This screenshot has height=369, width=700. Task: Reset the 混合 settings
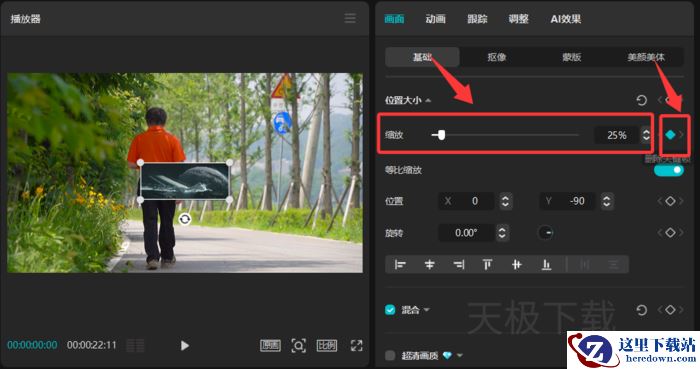click(x=642, y=310)
